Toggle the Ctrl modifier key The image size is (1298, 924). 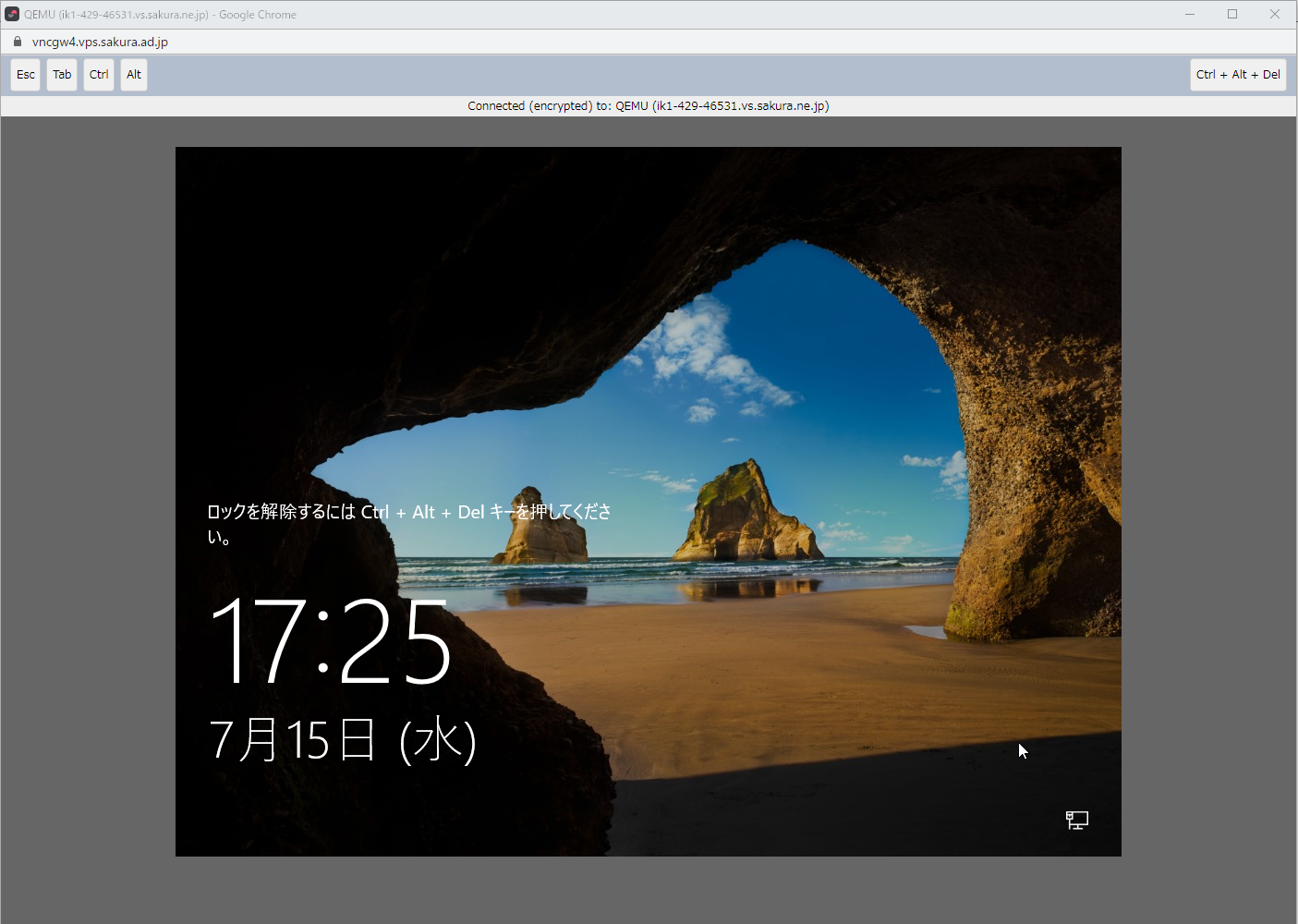pos(99,75)
